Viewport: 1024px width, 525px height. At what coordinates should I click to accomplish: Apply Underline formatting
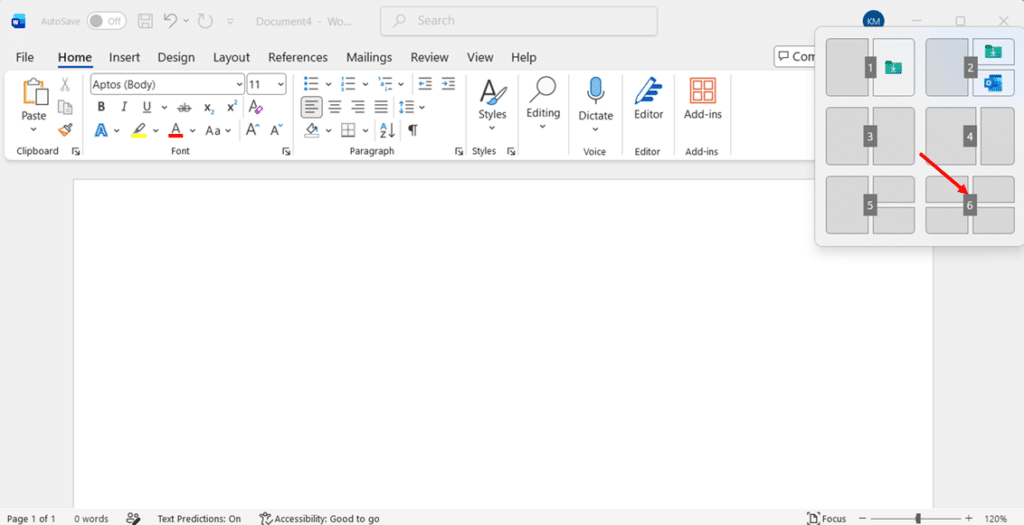[147, 107]
